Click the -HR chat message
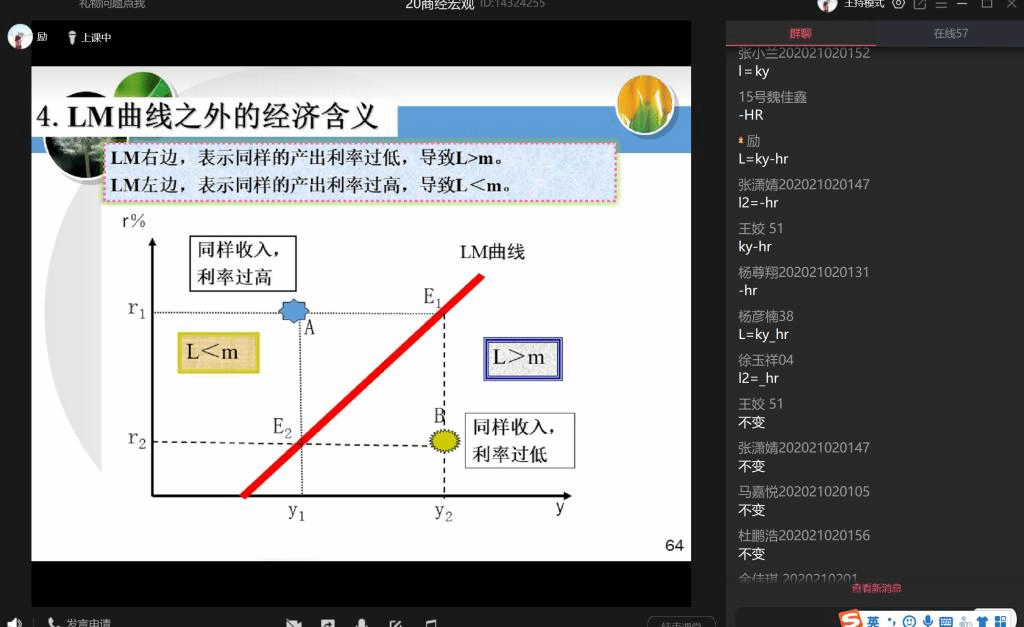This screenshot has width=1024, height=627. [x=750, y=115]
